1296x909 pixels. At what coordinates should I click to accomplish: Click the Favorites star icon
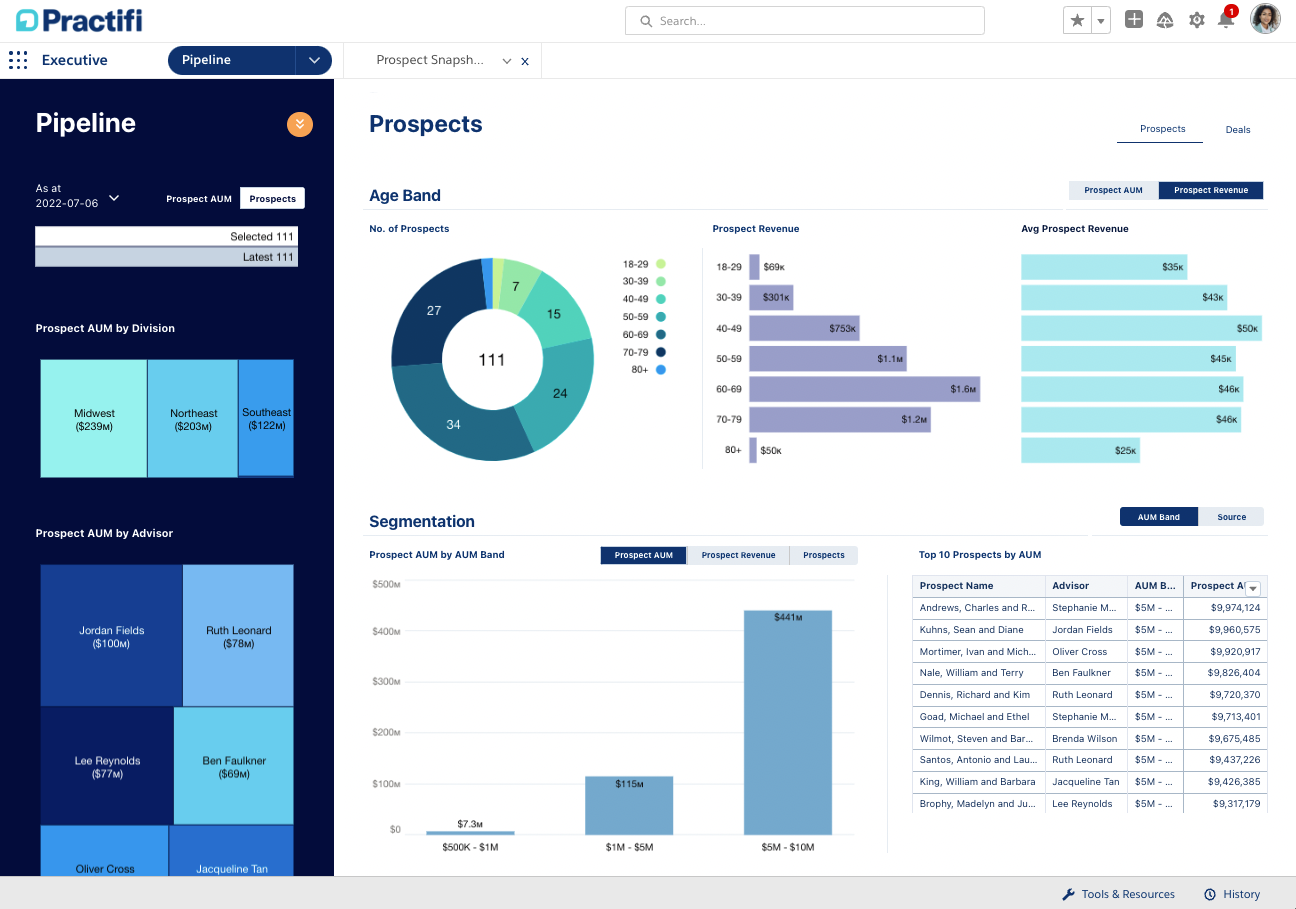(x=1077, y=21)
